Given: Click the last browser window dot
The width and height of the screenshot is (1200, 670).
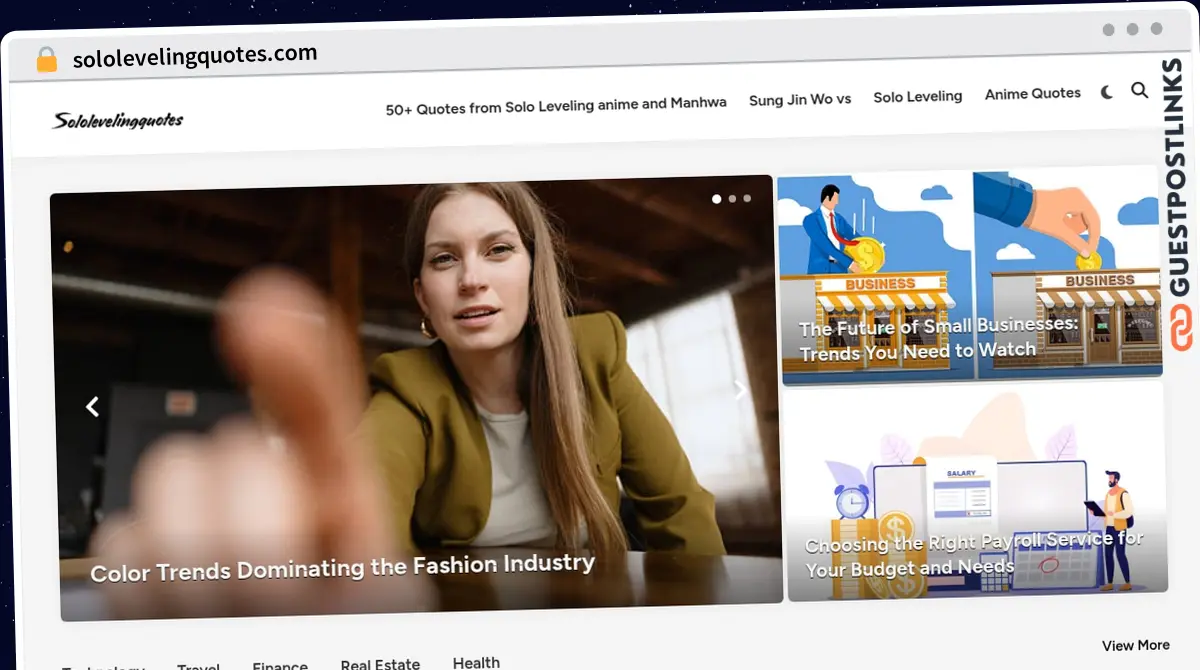Looking at the screenshot, I should 1156,29.
